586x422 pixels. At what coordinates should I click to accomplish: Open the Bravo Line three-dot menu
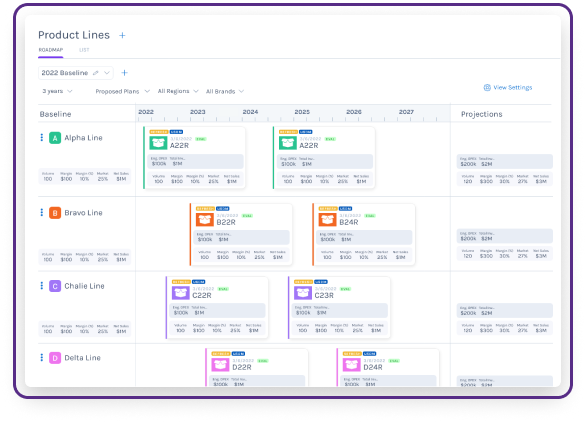[x=41, y=212]
